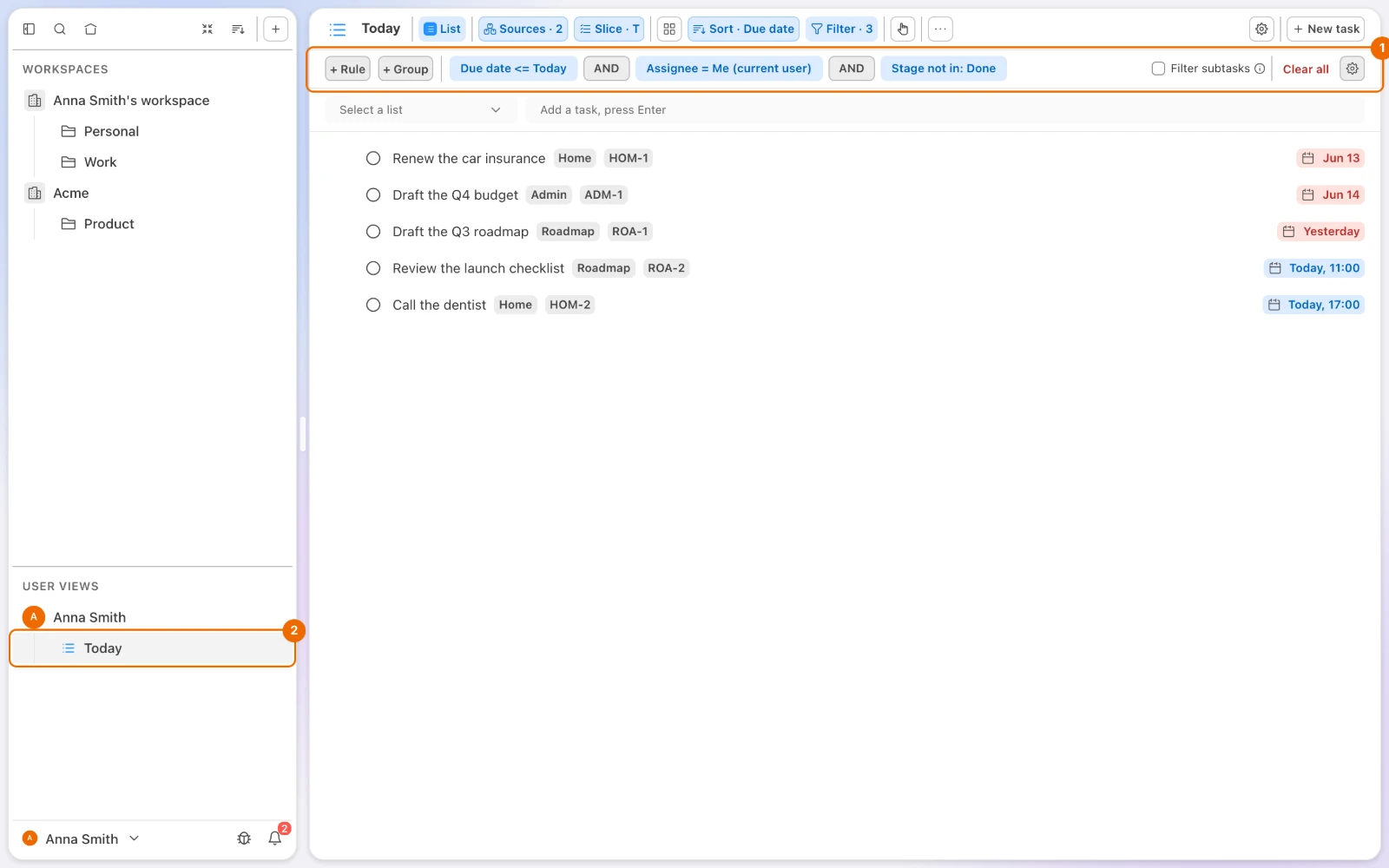The width and height of the screenshot is (1389, 868).
Task: Open the bug report icon
Action: (244, 838)
